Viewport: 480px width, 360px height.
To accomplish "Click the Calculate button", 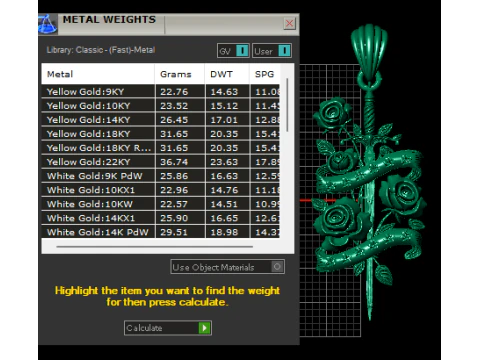I will coord(168,328).
